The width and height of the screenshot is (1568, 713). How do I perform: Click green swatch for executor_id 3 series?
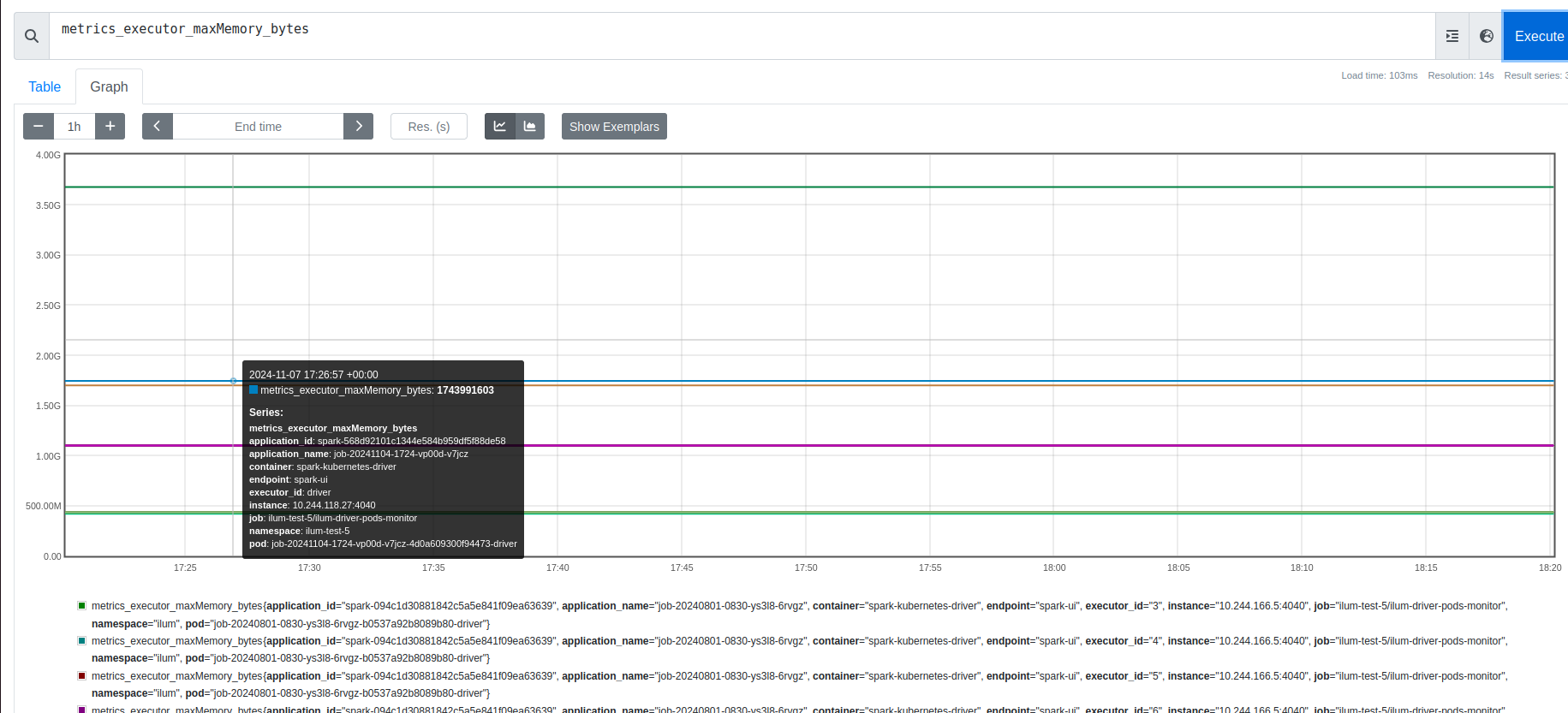(82, 606)
